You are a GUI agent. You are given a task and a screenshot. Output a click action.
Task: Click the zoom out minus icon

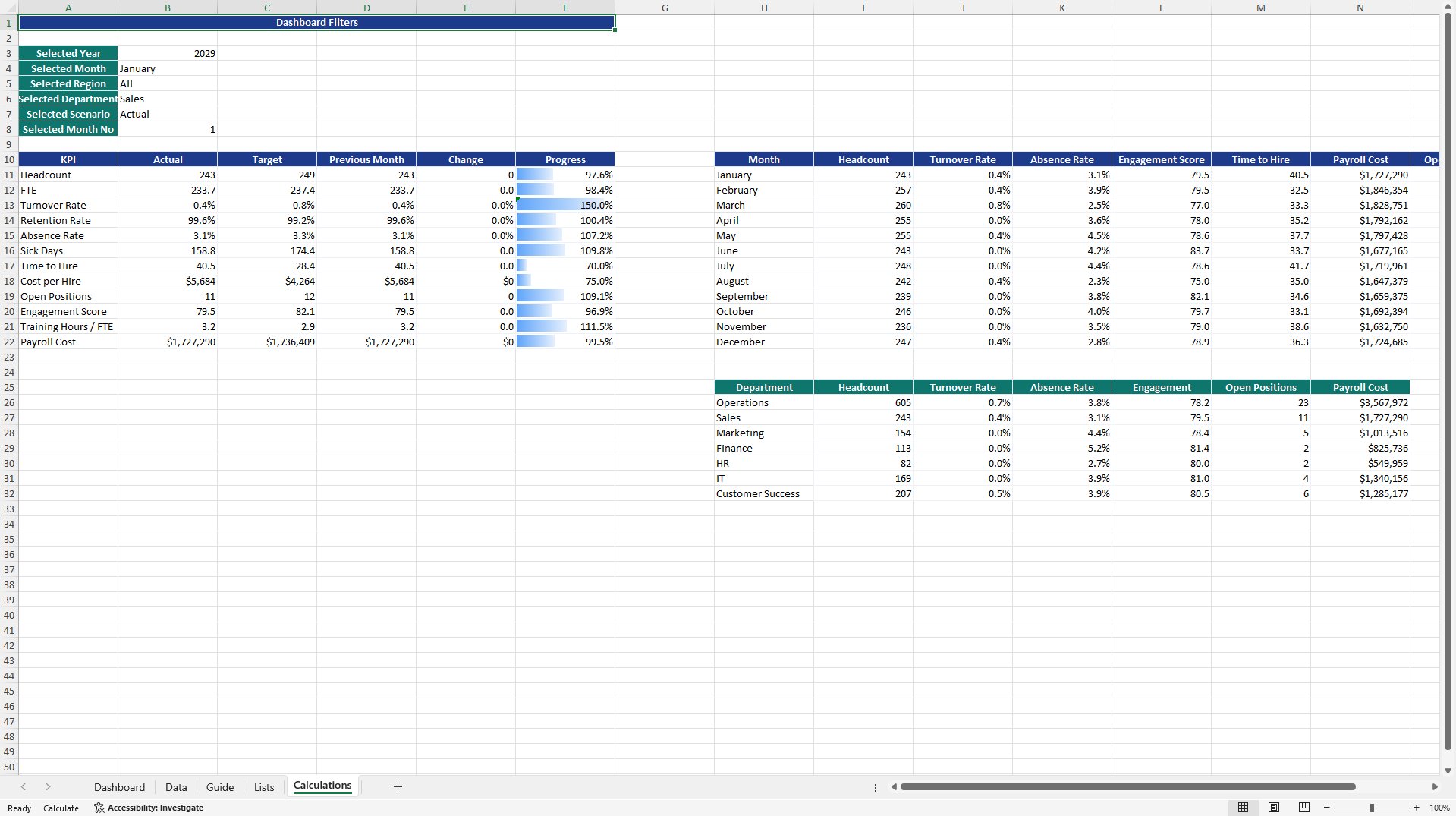pos(1327,808)
